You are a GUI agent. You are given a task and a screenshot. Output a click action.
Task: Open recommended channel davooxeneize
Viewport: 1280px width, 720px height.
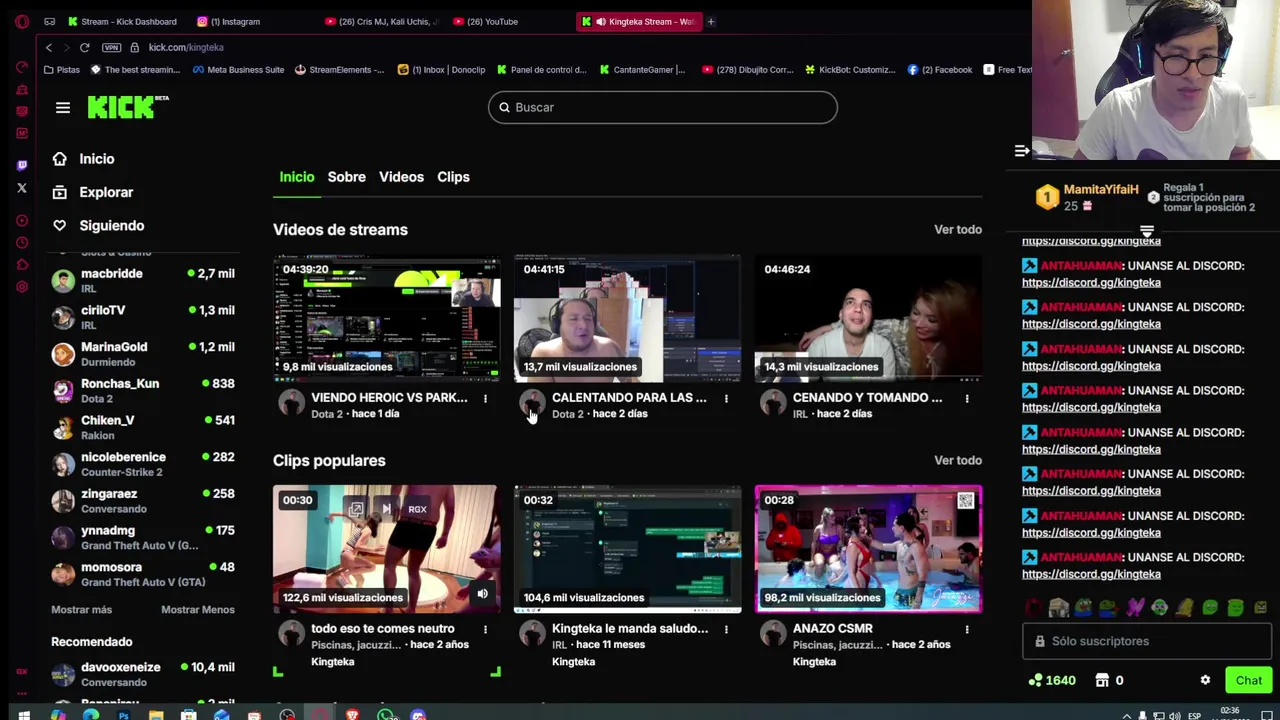pyautogui.click(x=144, y=675)
